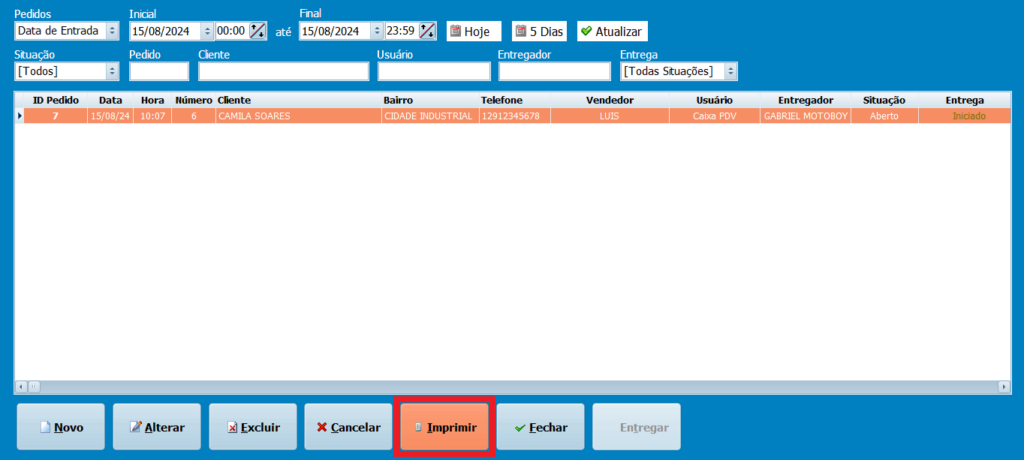The height and width of the screenshot is (460, 1024).
Task: Click the LUIS vendedor cell
Action: (609, 116)
